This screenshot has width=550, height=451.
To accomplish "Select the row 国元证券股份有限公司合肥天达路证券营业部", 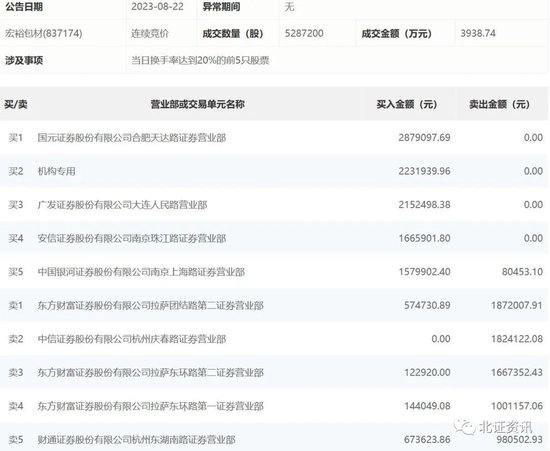I will (274, 137).
